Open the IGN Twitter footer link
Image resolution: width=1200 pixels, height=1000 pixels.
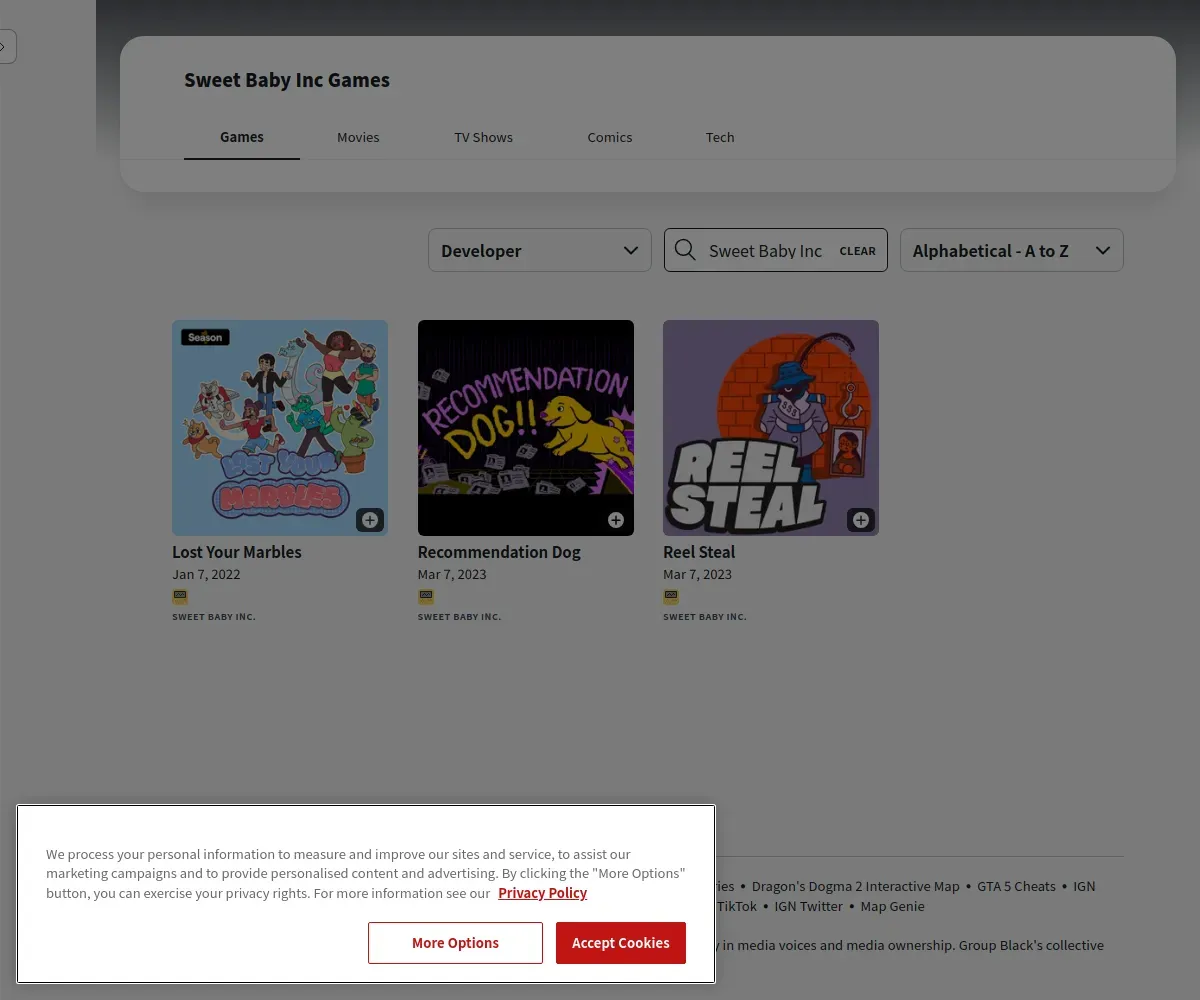click(808, 906)
